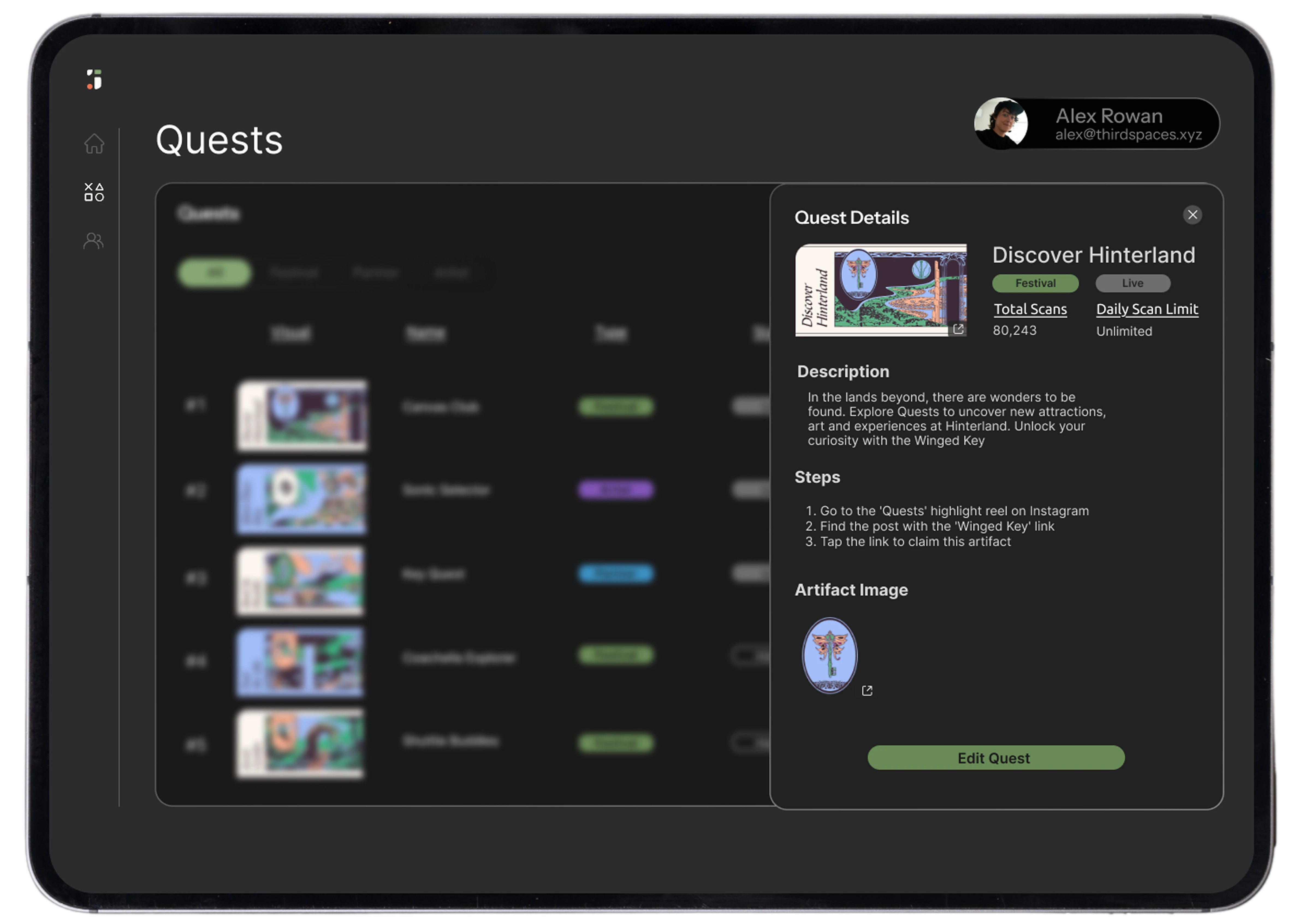Switch to the Partner filter tab

[x=375, y=272]
